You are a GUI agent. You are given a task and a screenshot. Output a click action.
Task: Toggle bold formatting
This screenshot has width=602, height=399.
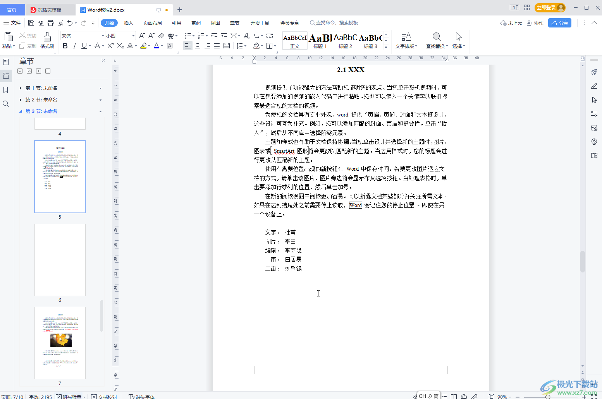(65, 46)
